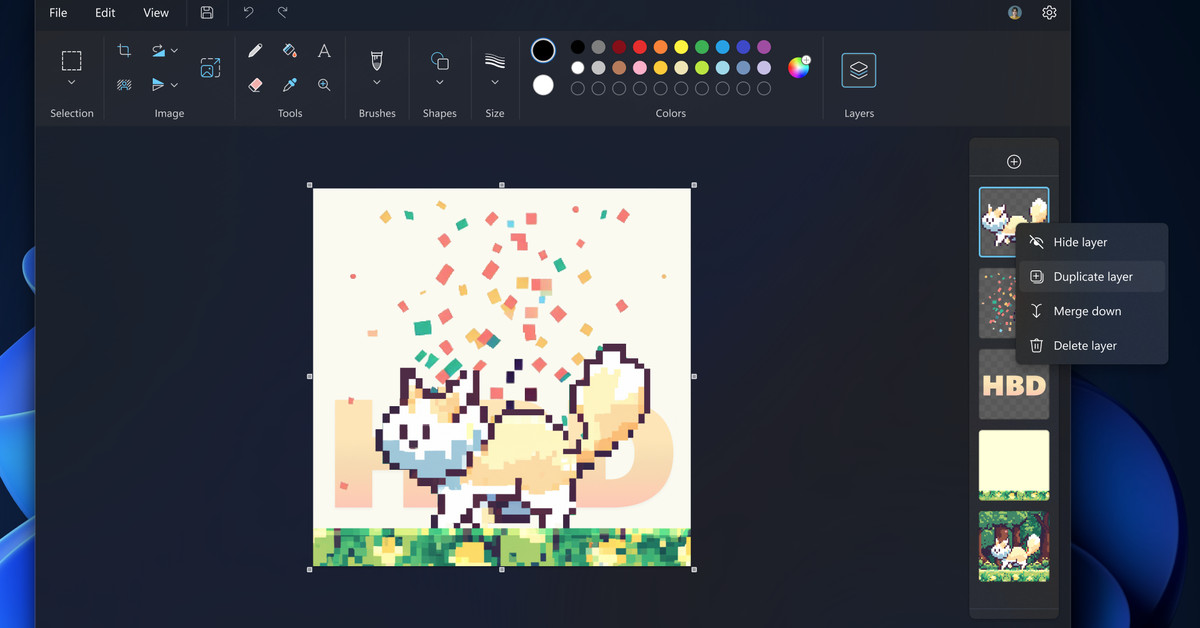This screenshot has height=628, width=1200.
Task: Open the File menu
Action: 58,13
